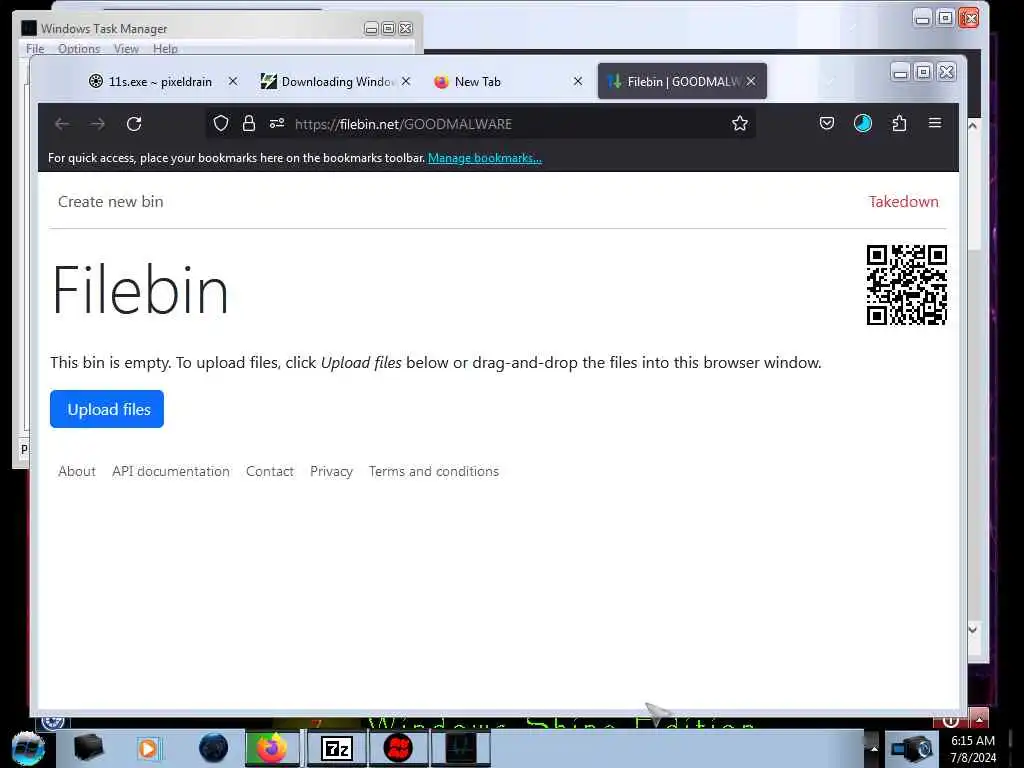Click the Filebin QR code image
The height and width of the screenshot is (768, 1024).
click(x=906, y=285)
